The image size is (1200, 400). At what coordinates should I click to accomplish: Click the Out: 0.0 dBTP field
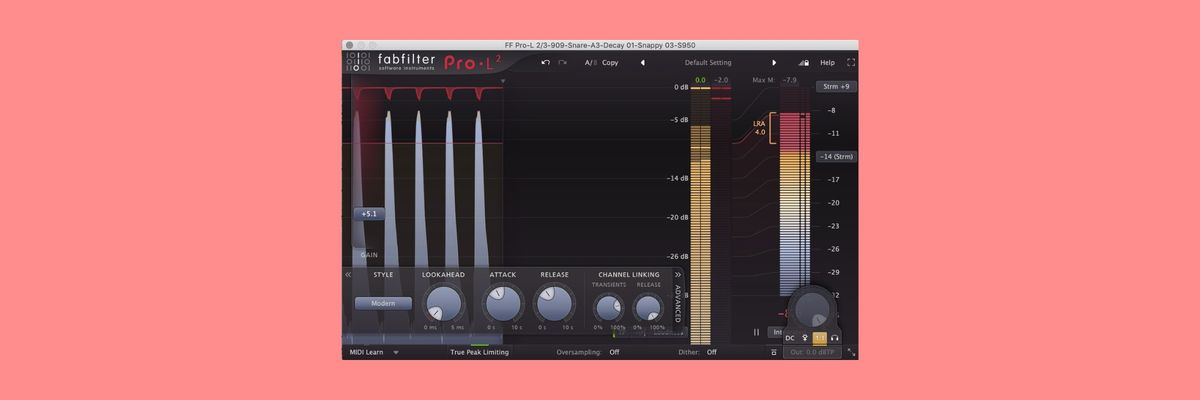pyautogui.click(x=811, y=352)
